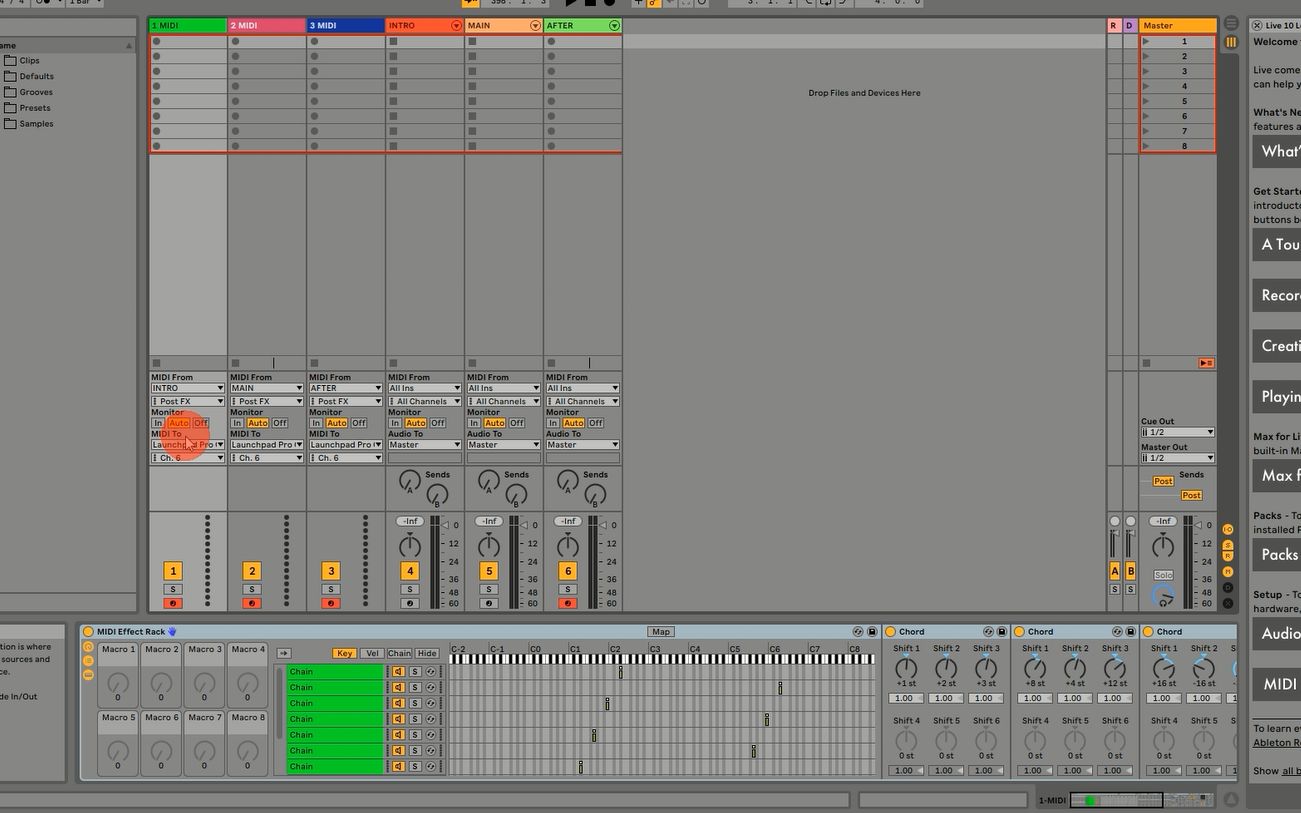The height and width of the screenshot is (813, 1301).
Task: Open the Grooves folder in browser
Action: pos(36,92)
